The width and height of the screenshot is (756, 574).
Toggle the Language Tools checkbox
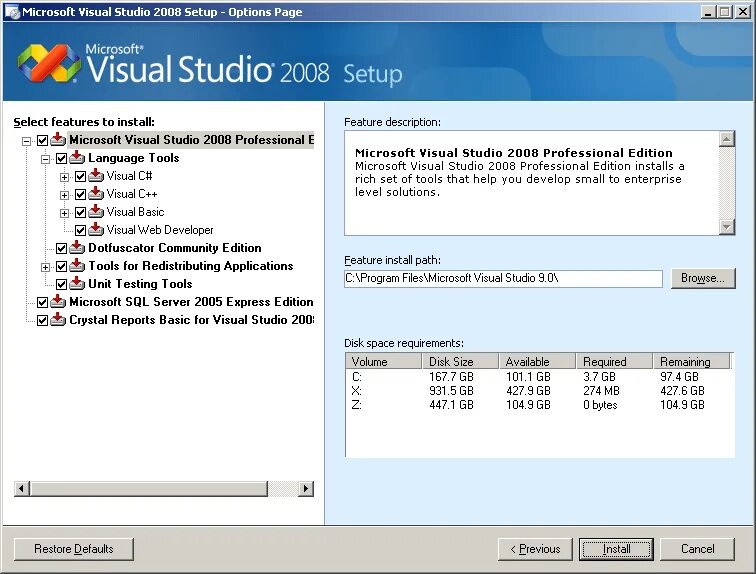click(x=61, y=159)
